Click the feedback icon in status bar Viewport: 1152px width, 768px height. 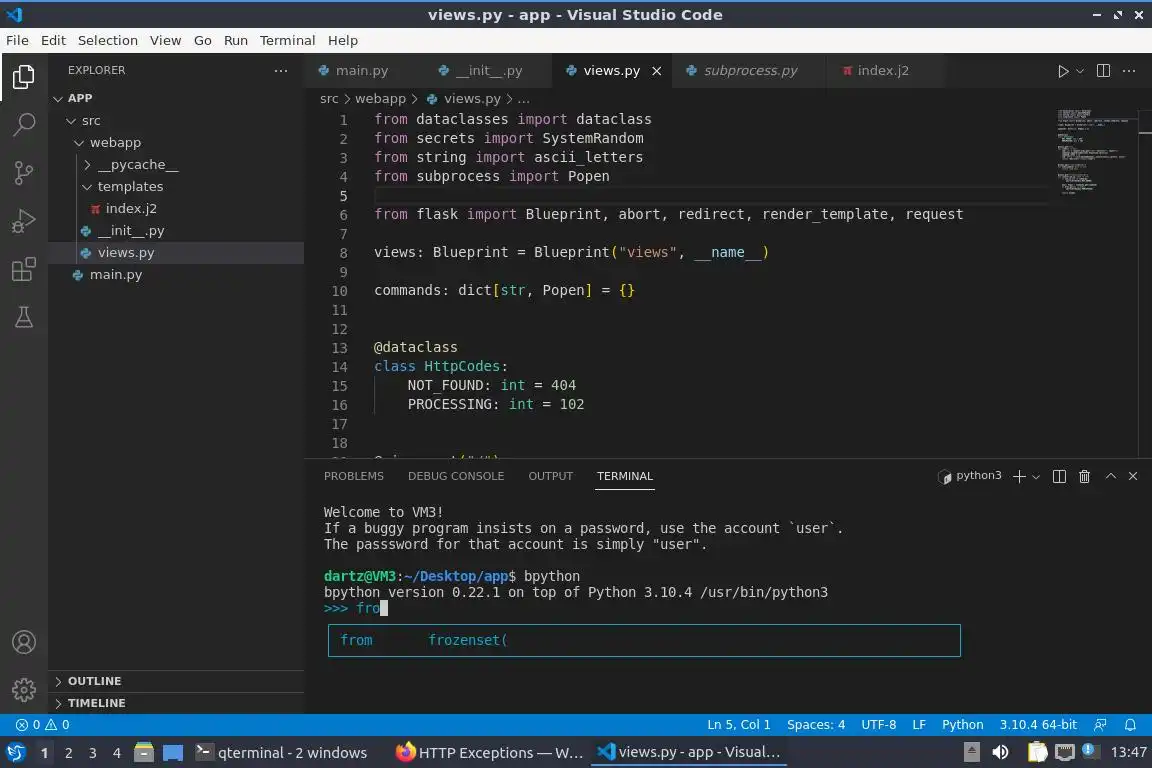point(1100,725)
